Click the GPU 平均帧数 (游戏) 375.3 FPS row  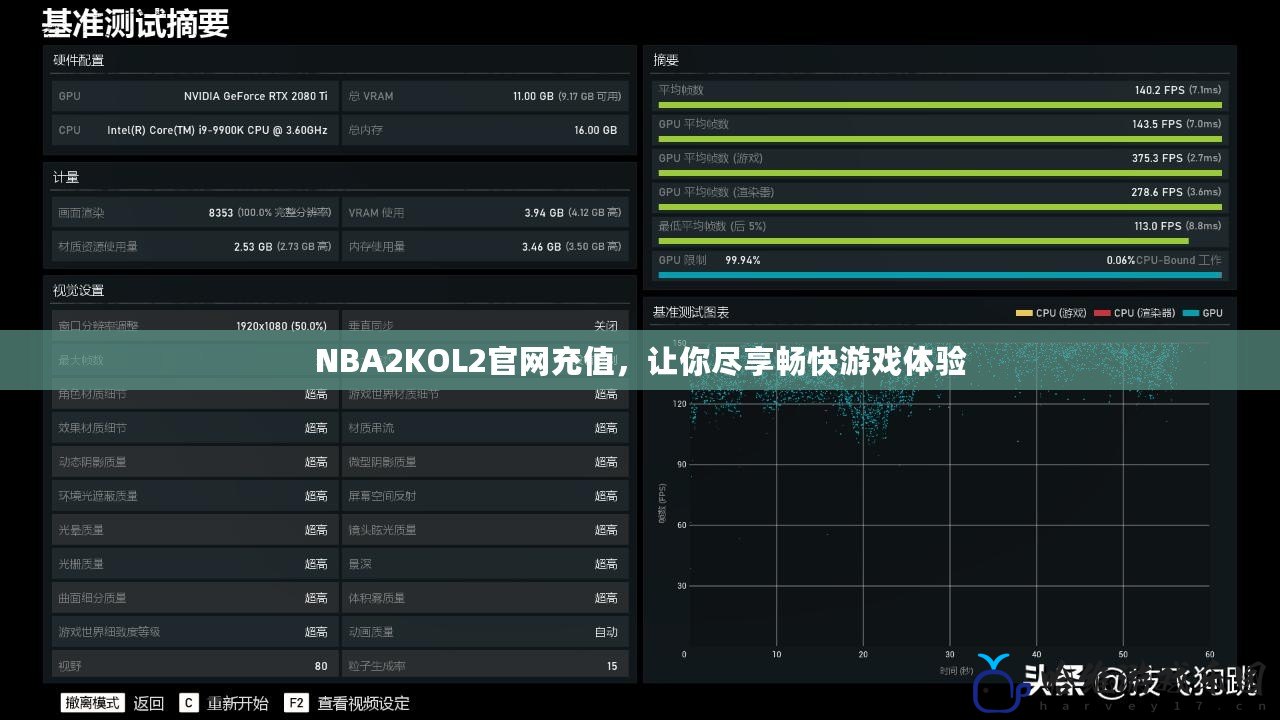939,162
